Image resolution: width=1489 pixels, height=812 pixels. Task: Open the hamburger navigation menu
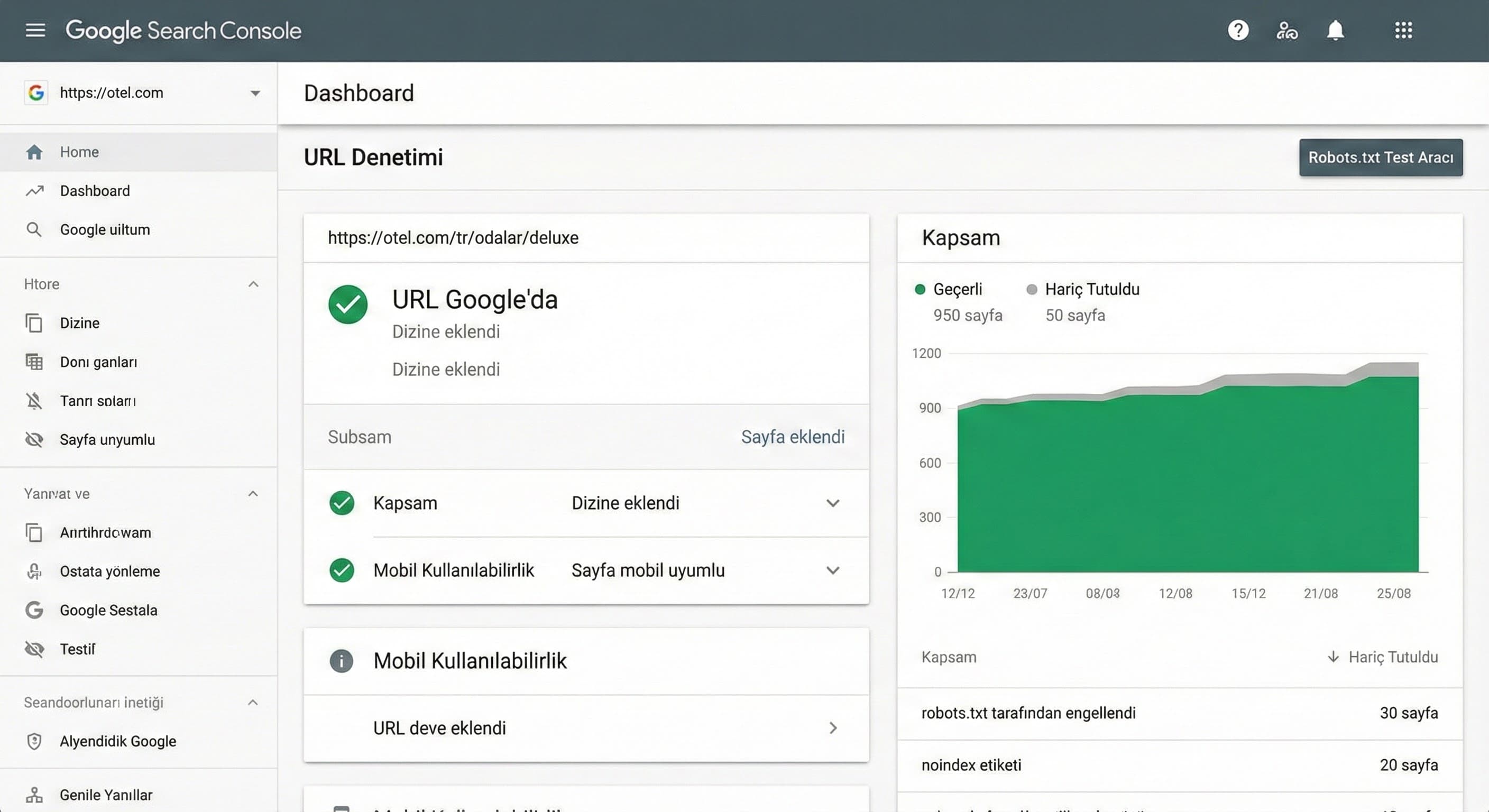35,30
